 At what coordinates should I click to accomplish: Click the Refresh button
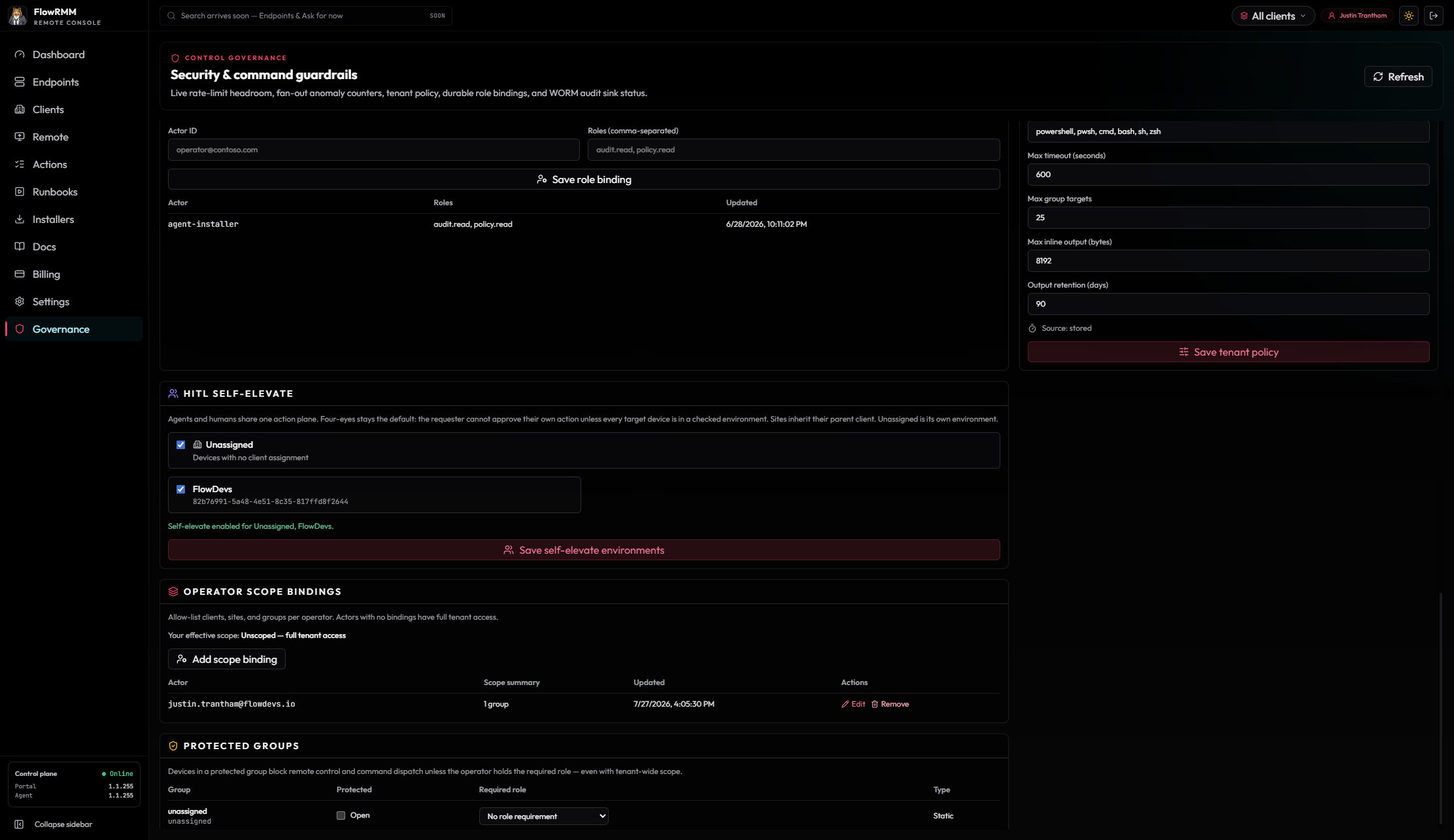(1398, 76)
